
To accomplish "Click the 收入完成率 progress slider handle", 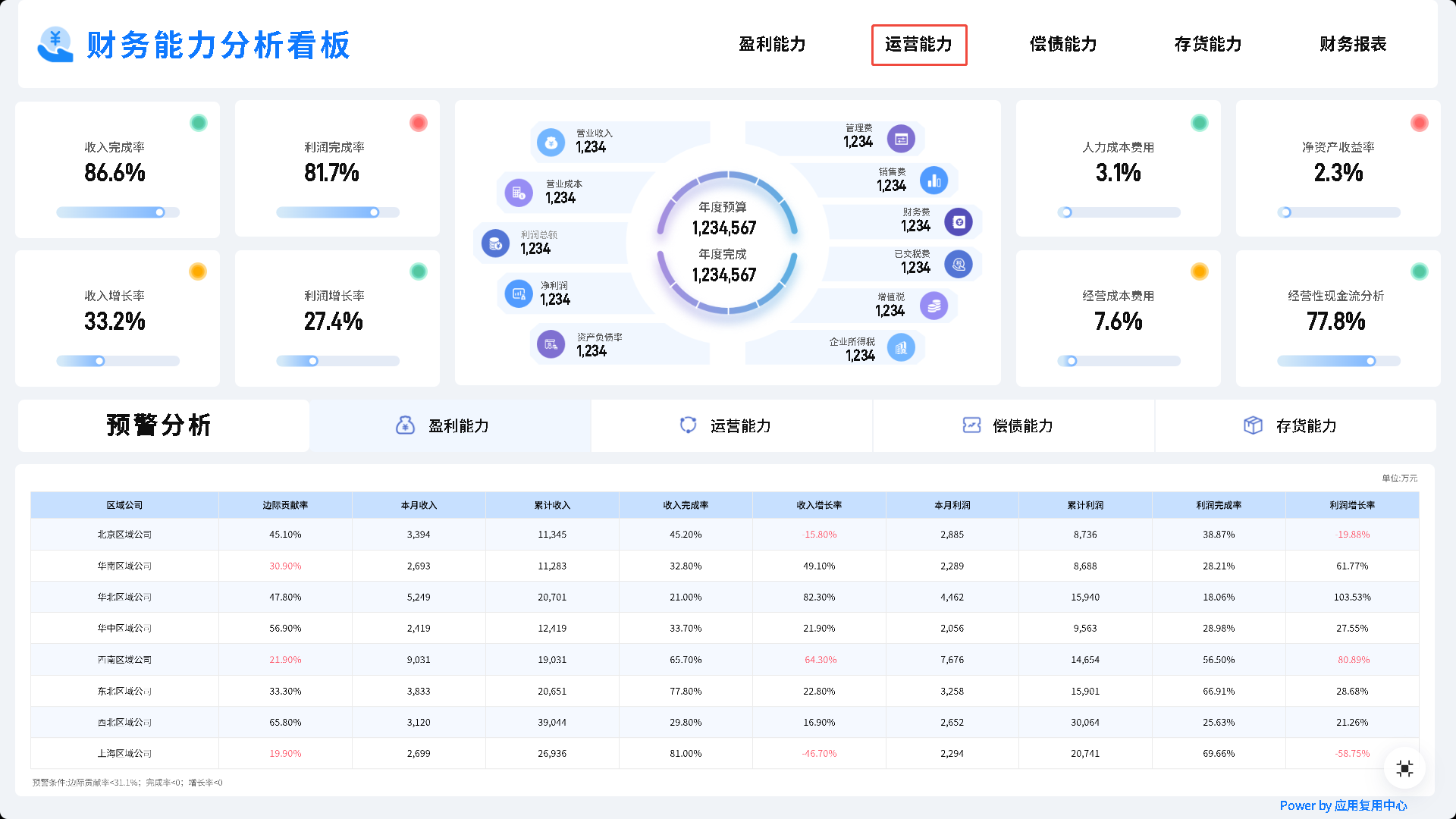I will (160, 212).
